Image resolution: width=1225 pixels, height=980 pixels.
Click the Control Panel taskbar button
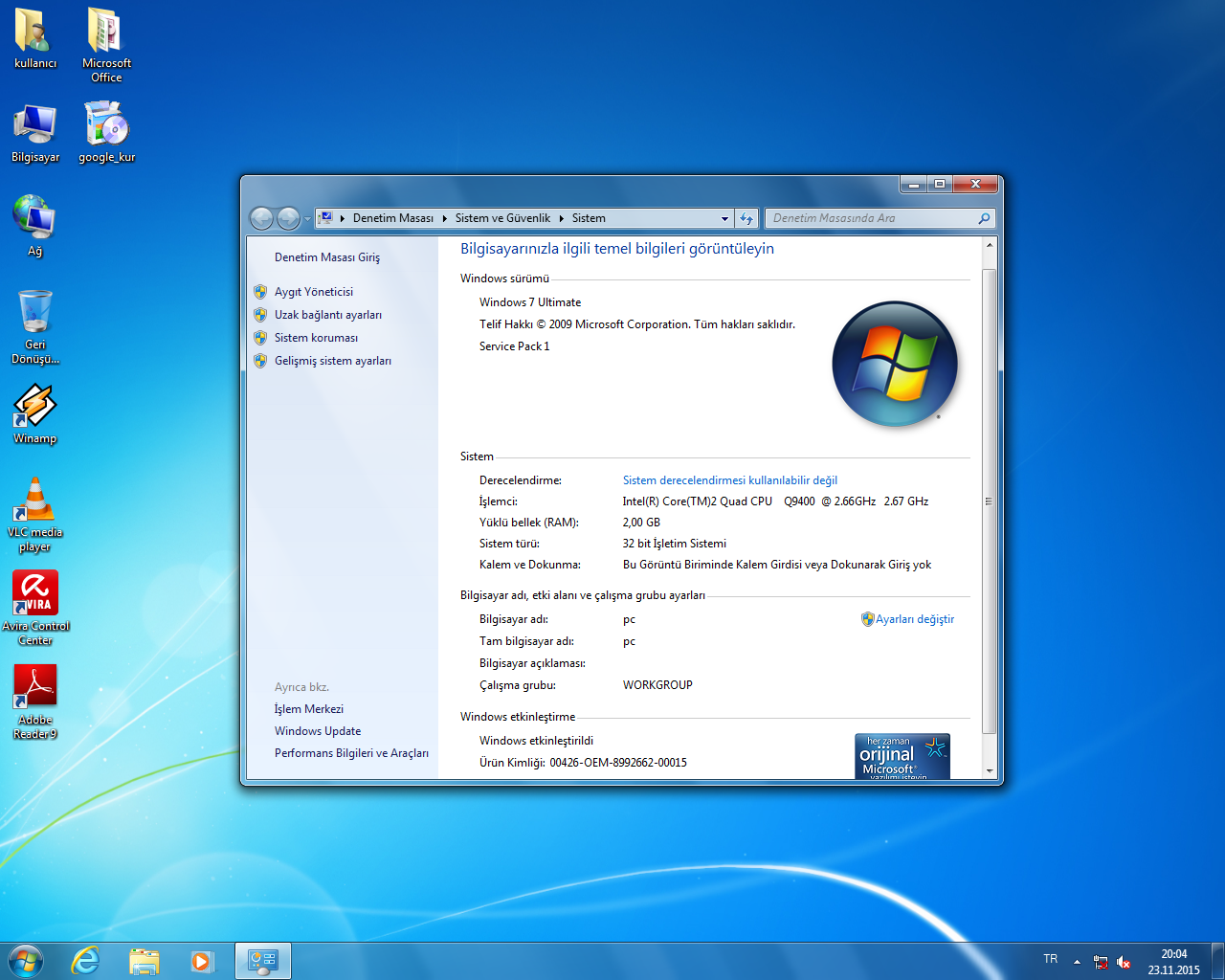pos(262,961)
